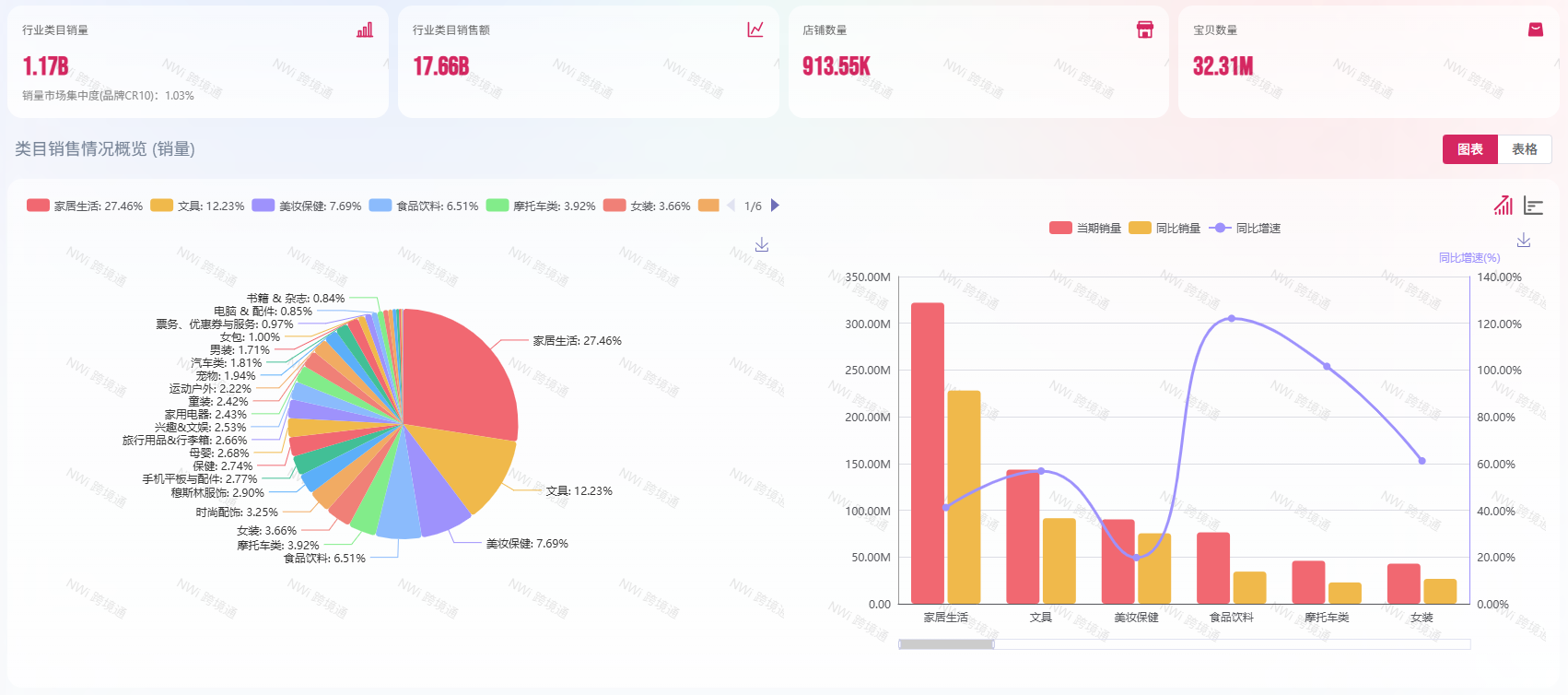Hide 文具 category in pie legend

tap(197, 206)
